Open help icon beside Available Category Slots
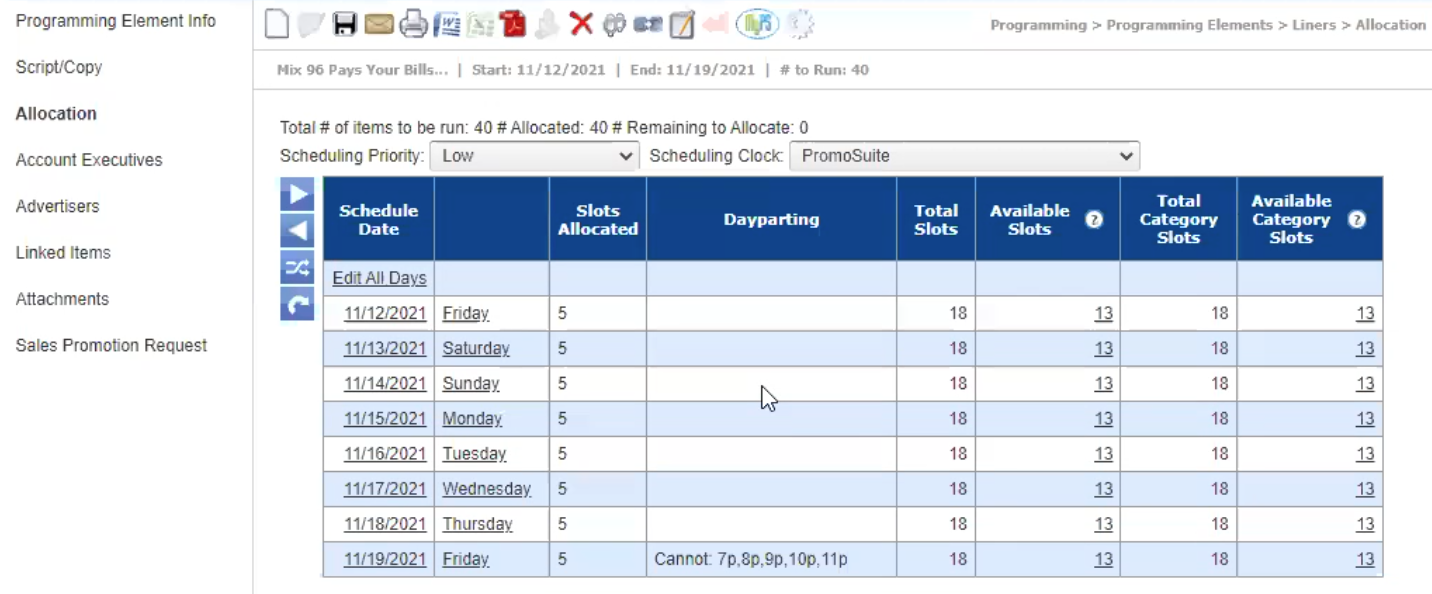This screenshot has height=594, width=1432. [x=1356, y=220]
